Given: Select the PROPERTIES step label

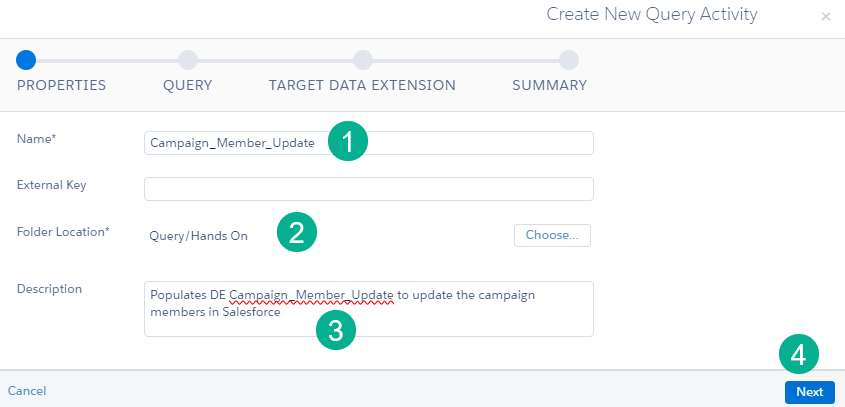Looking at the screenshot, I should click(x=61, y=86).
